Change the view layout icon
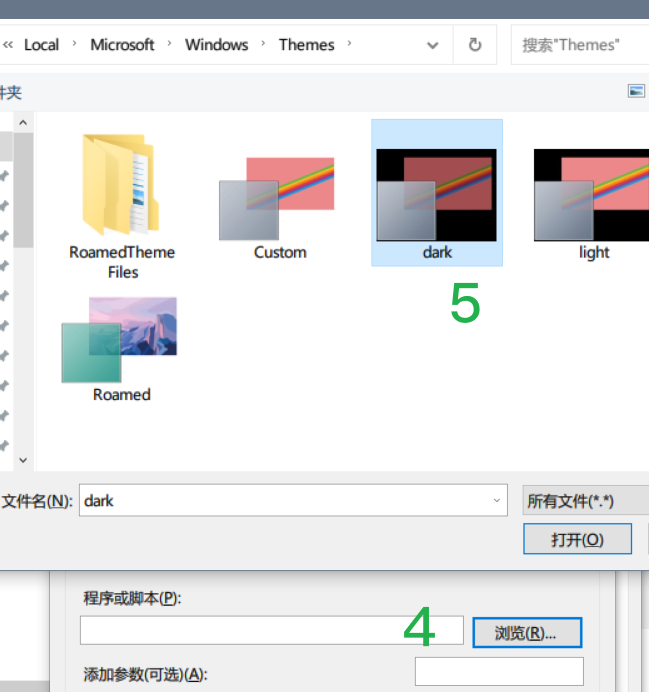The width and height of the screenshot is (649, 692). click(636, 91)
